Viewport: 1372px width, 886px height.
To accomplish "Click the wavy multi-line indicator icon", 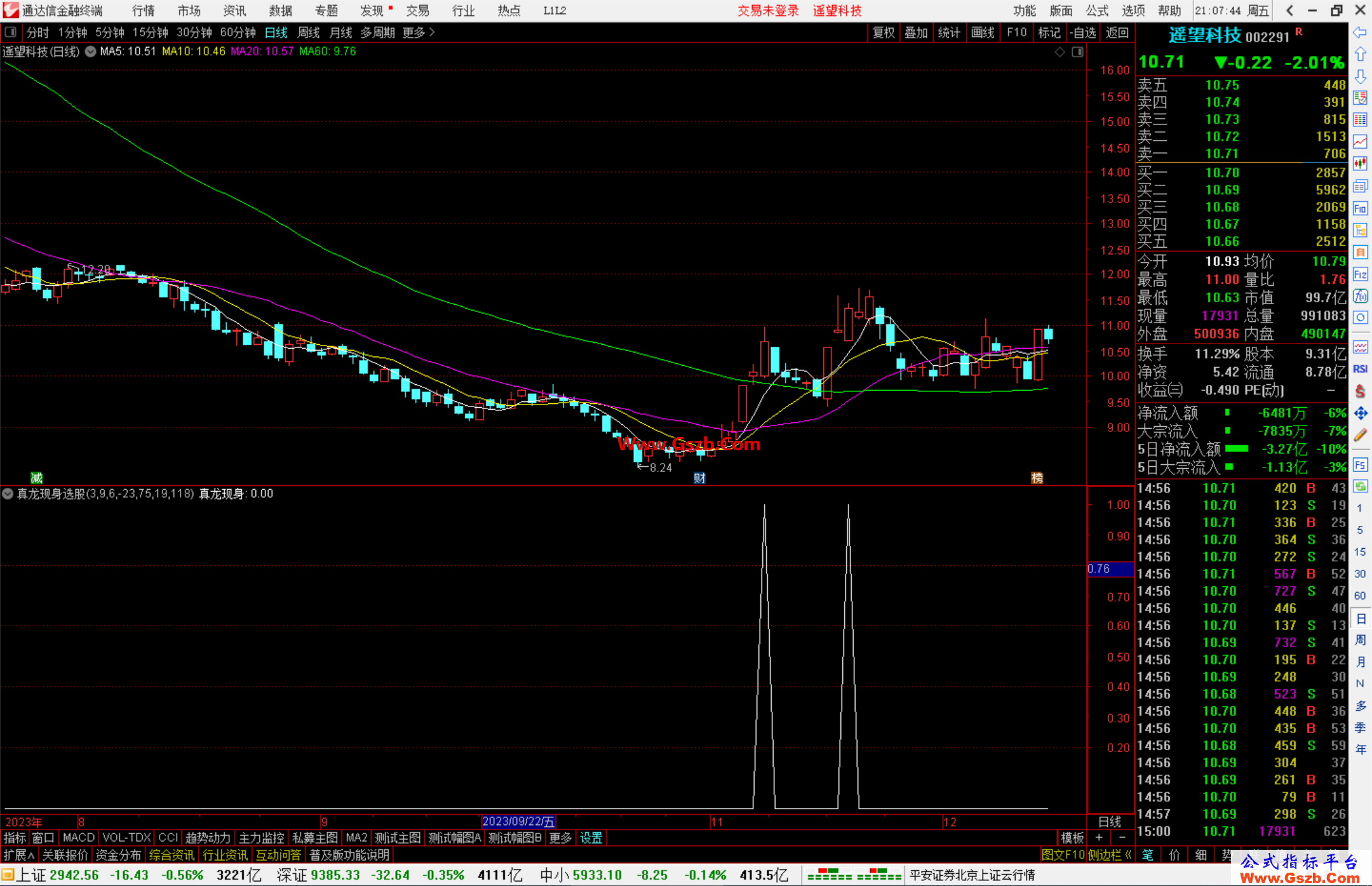I will pos(1360,347).
